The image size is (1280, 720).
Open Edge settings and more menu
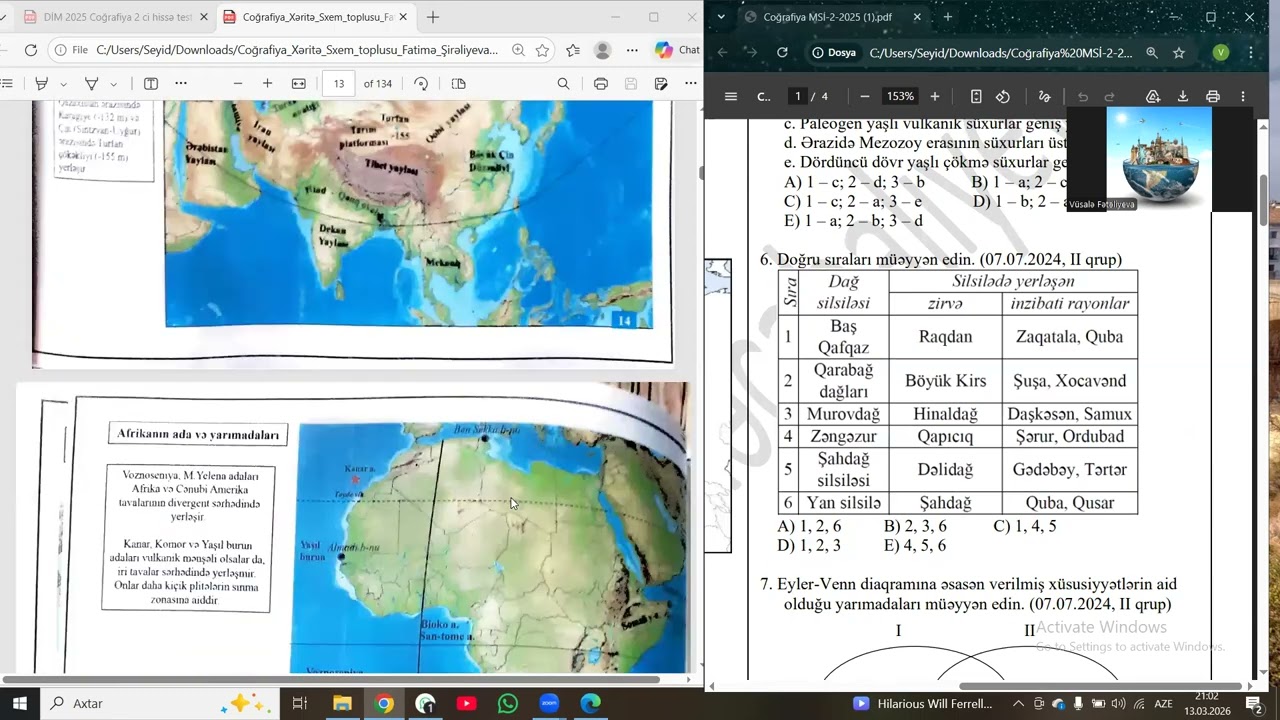pos(632,50)
